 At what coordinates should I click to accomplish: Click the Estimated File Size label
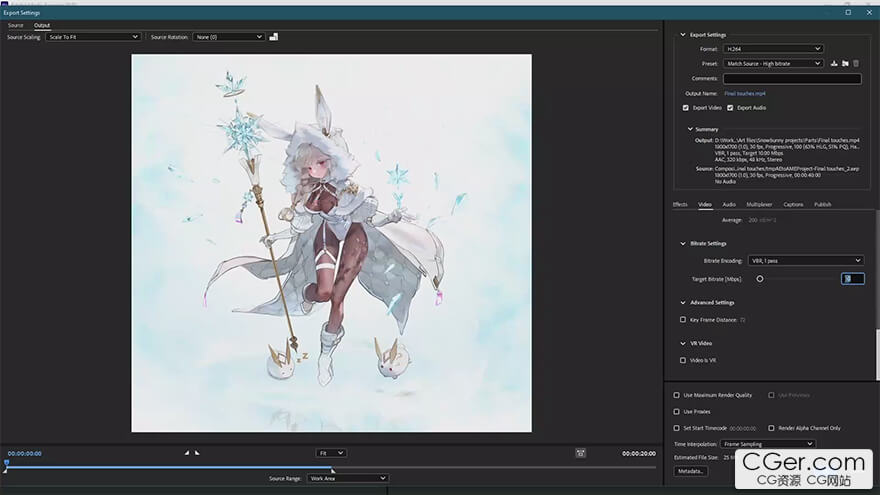coord(696,457)
